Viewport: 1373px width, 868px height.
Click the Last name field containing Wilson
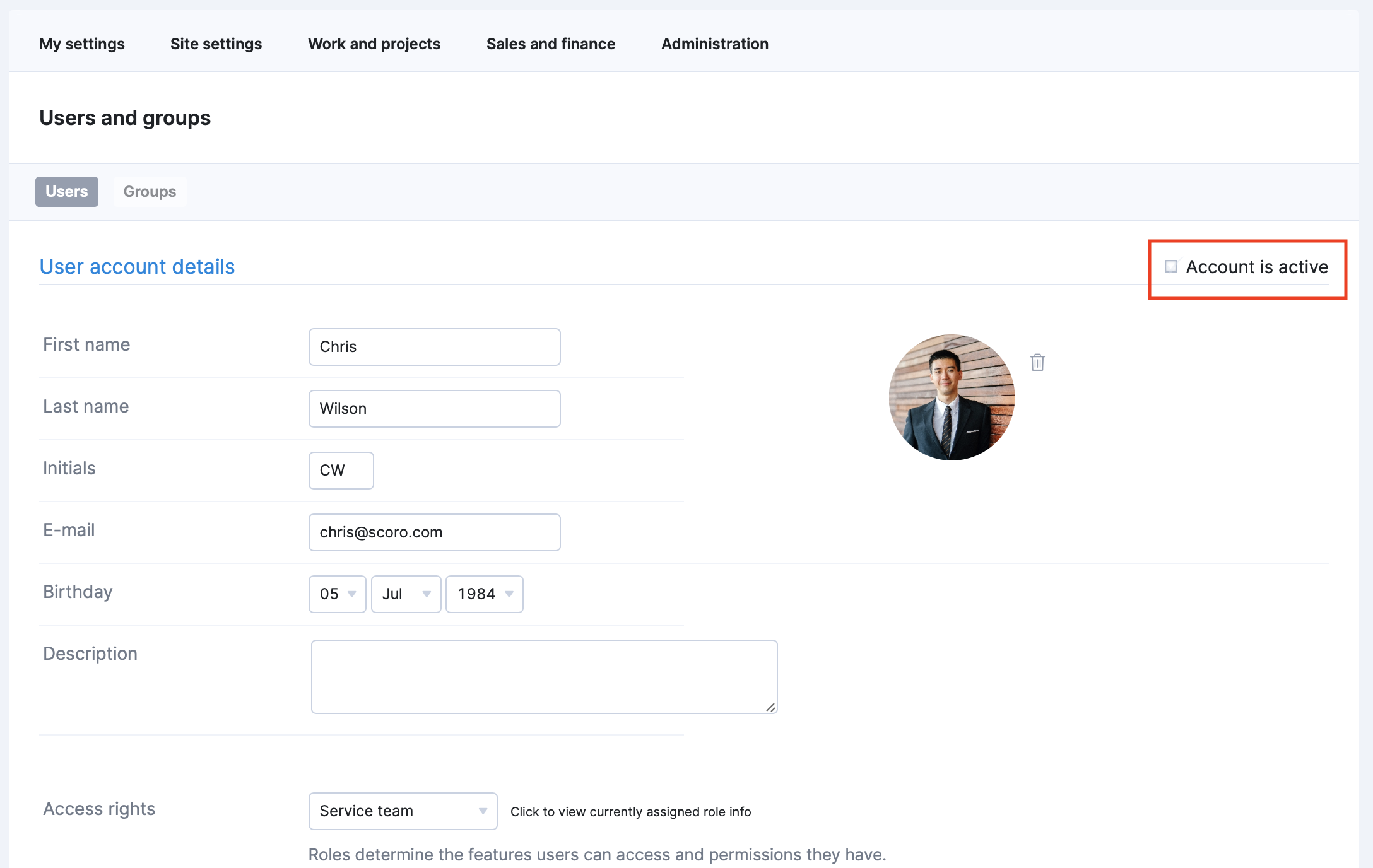pyautogui.click(x=434, y=408)
